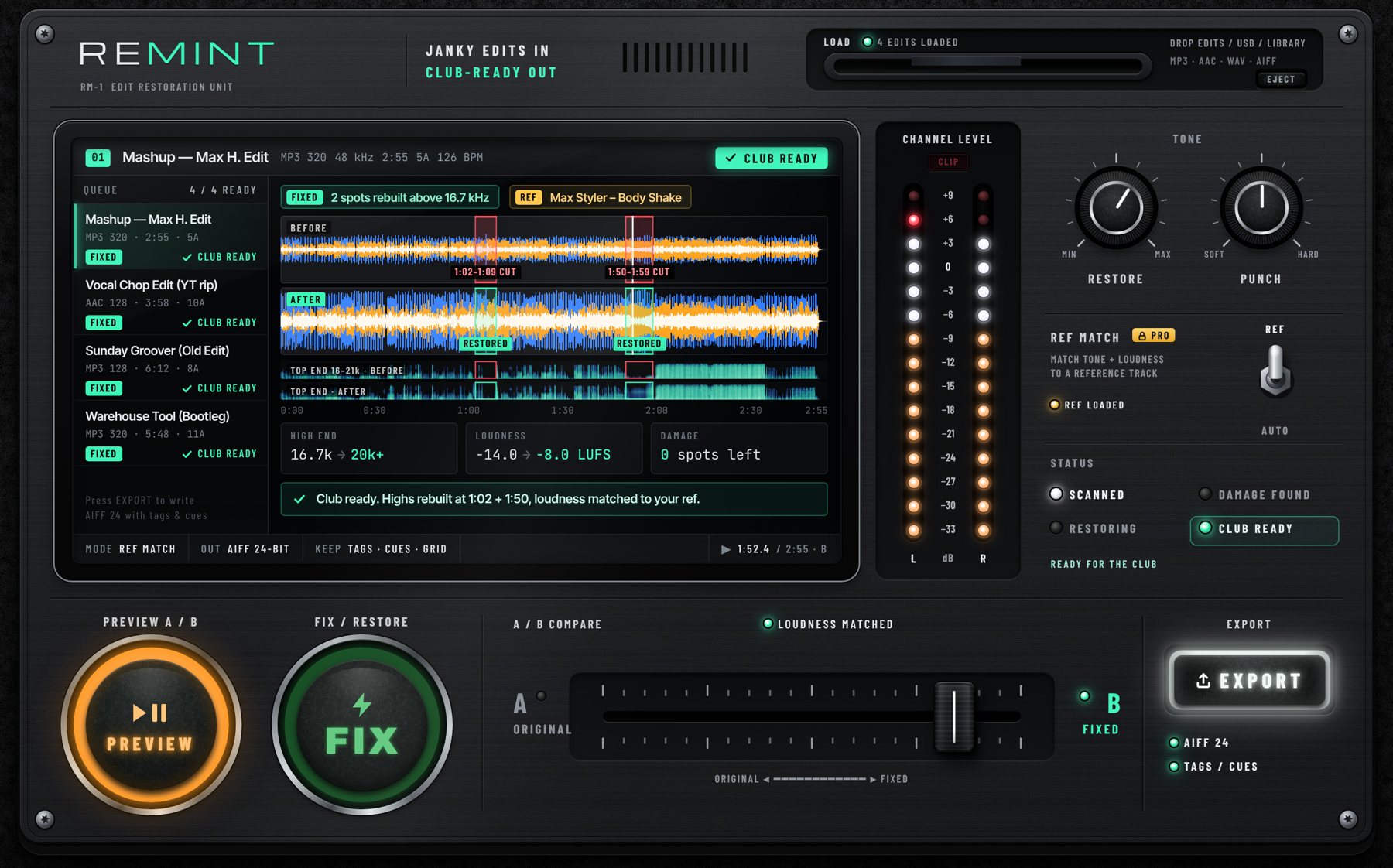
Task: Start playback with the orange PREVIEW button
Action: point(151,725)
